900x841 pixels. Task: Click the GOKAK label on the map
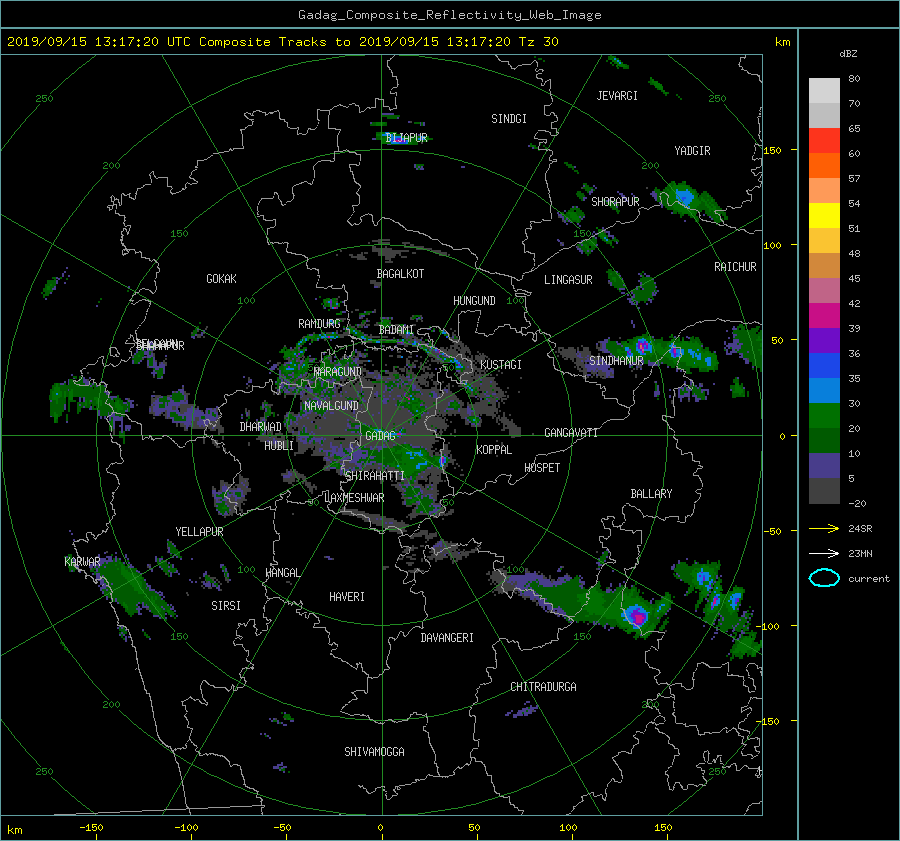click(221, 278)
